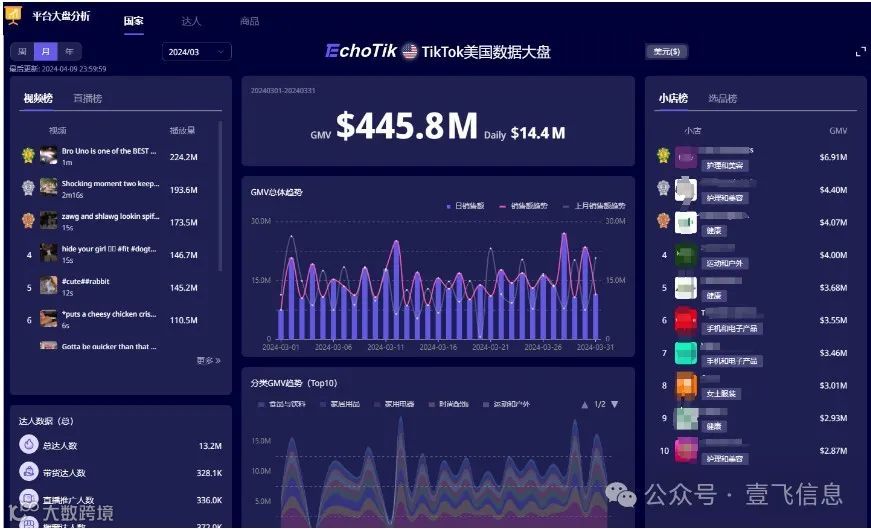Image resolution: width=871 pixels, height=529 pixels.
Task: Switch to the 达人 top tab
Action: click(x=191, y=21)
